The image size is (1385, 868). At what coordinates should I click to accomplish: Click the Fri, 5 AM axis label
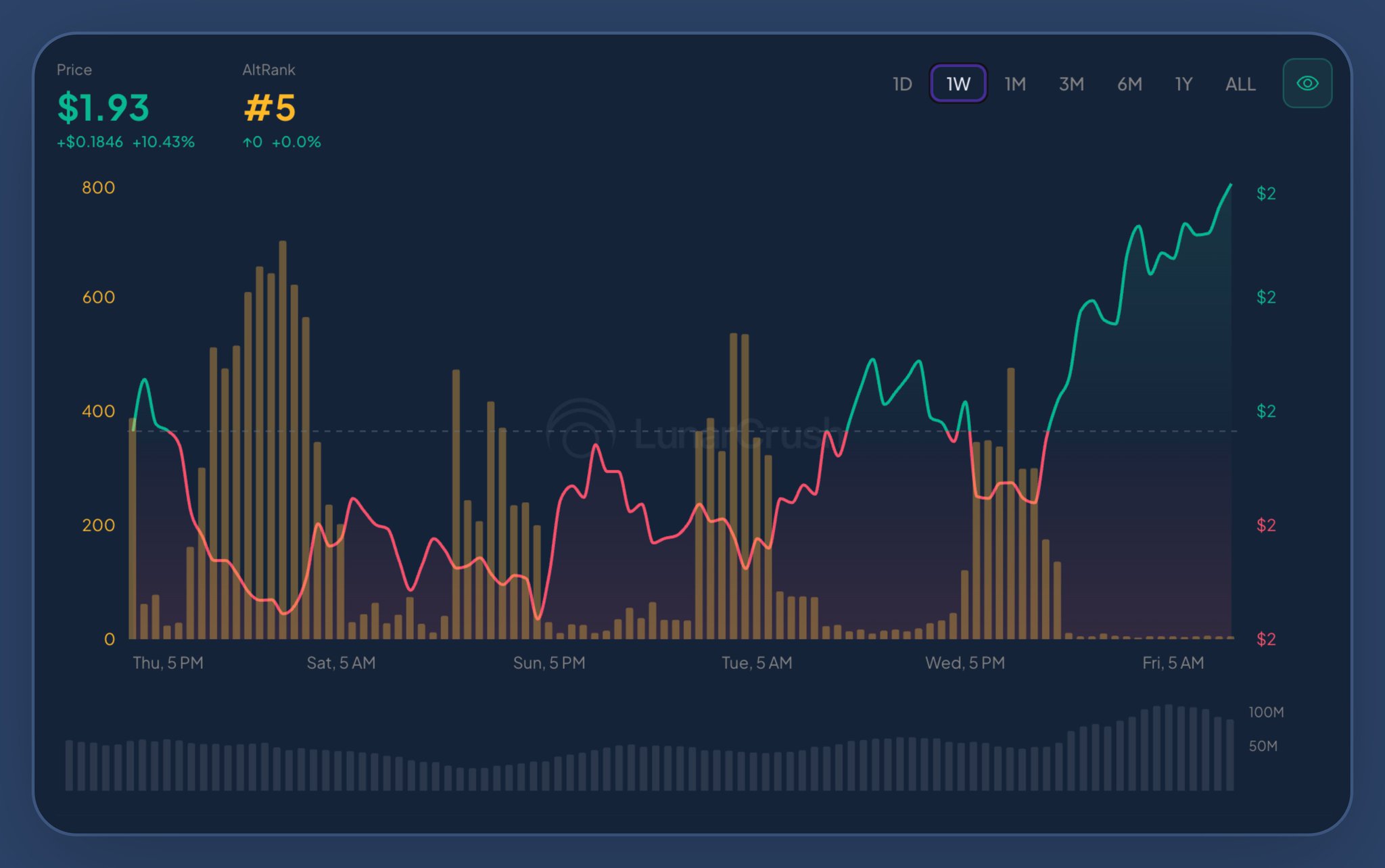point(1173,662)
